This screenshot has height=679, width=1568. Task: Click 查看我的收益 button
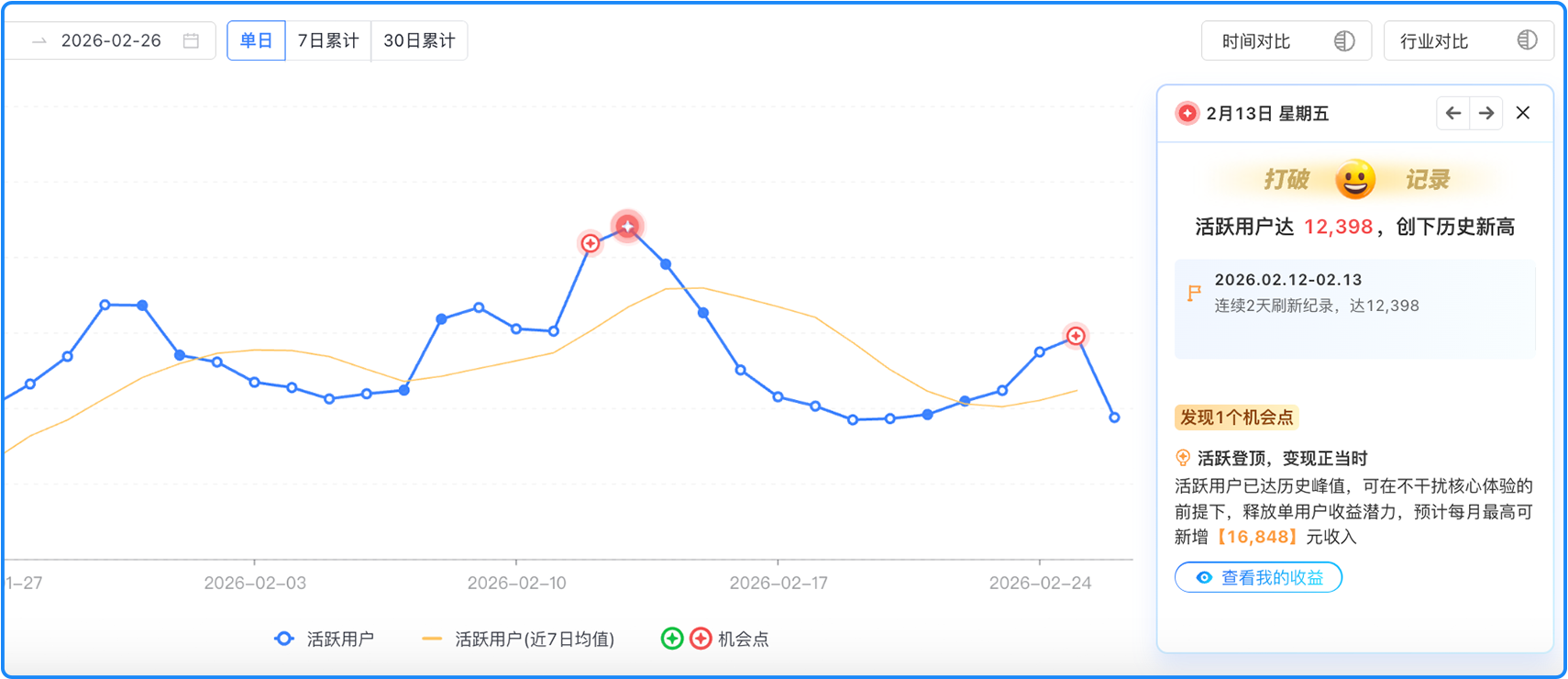point(1258,577)
